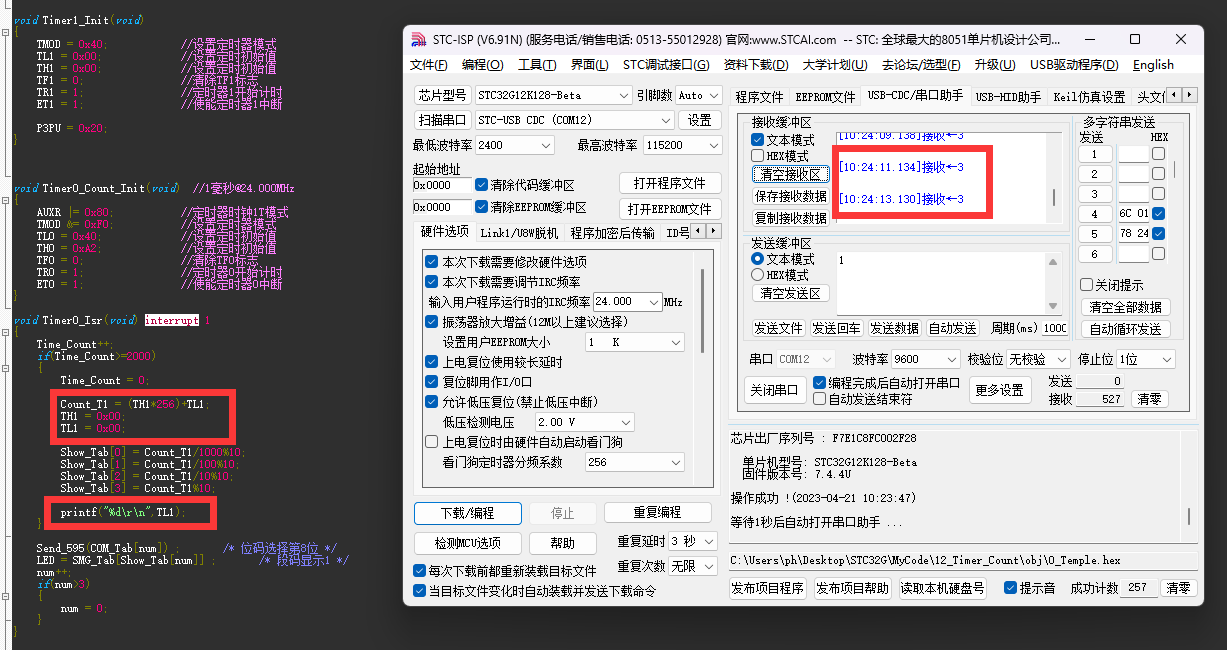Toggle 复位脚用作I/O口 checkbox
The height and width of the screenshot is (650, 1227).
(x=432, y=382)
